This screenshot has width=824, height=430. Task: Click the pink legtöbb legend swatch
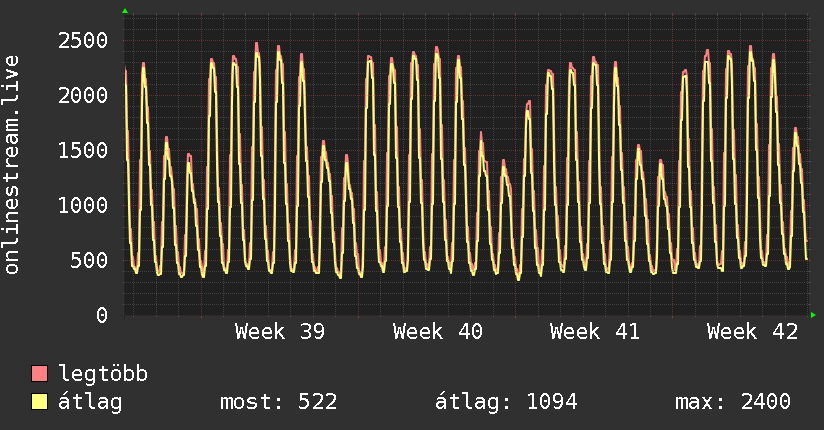tap(40, 373)
